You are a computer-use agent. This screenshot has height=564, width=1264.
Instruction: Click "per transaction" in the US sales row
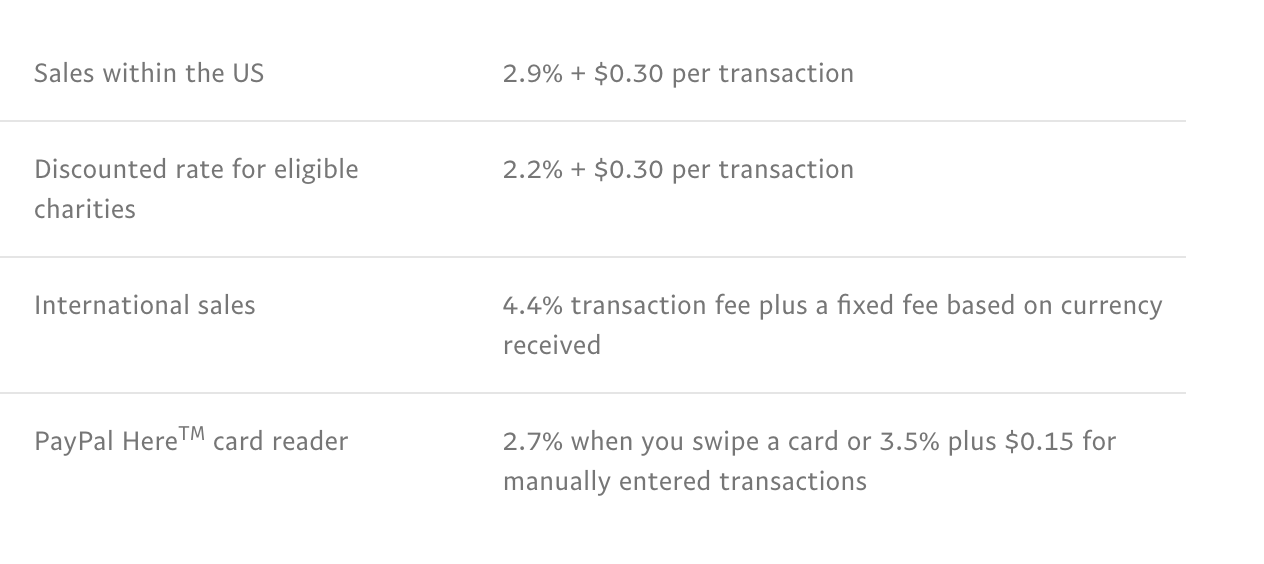(762, 73)
